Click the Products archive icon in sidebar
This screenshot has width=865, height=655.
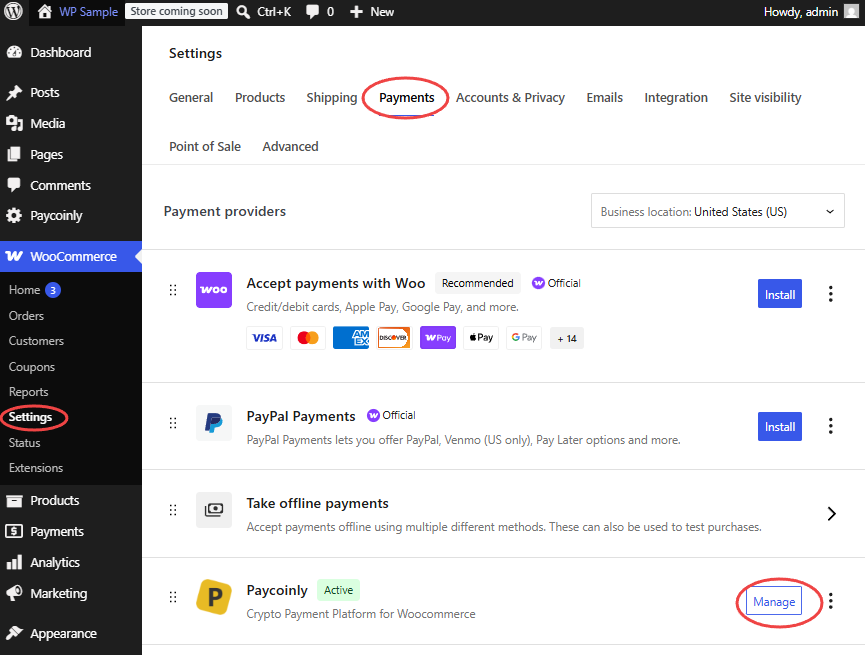pyautogui.click(x=14, y=500)
